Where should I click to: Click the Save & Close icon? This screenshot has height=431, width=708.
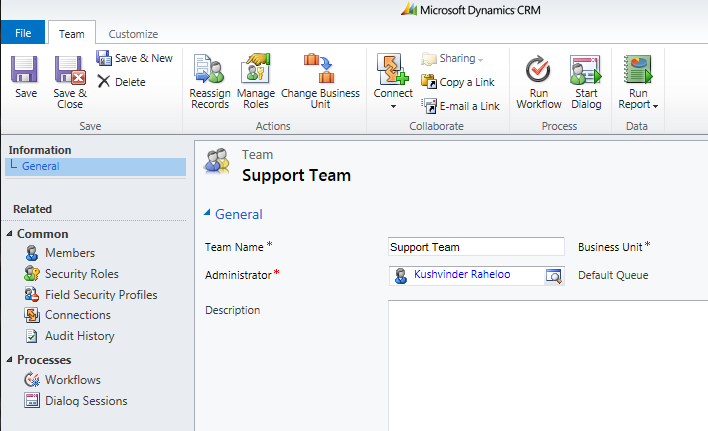[70, 70]
